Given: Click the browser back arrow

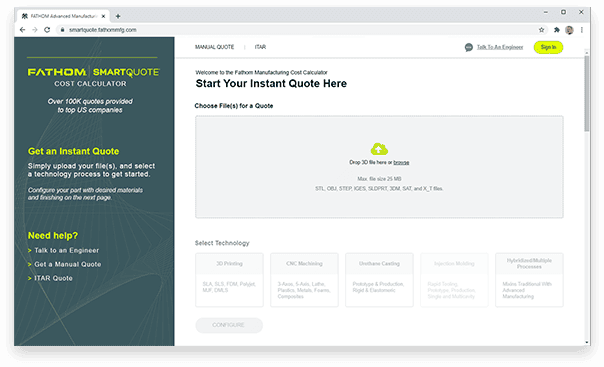Looking at the screenshot, I should pyautogui.click(x=22, y=30).
